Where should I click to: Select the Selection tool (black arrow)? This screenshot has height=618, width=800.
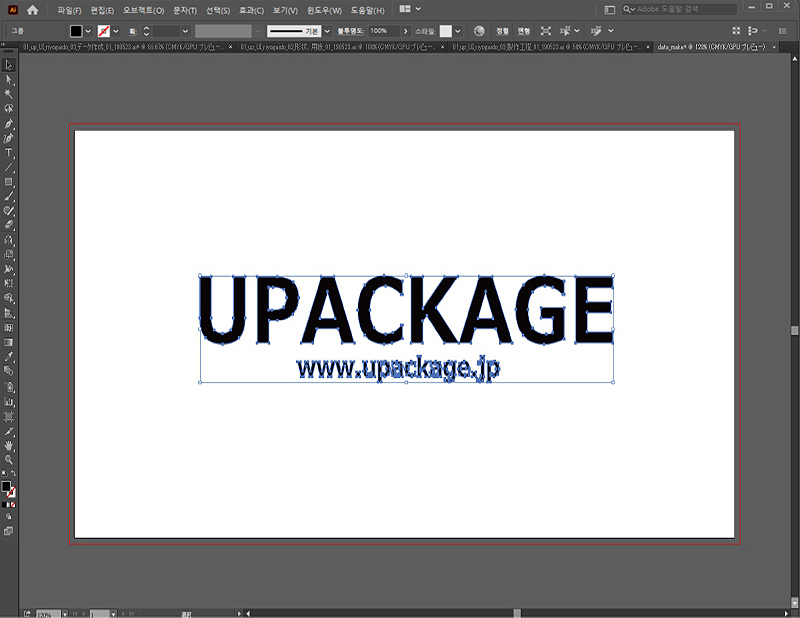pyautogui.click(x=8, y=65)
